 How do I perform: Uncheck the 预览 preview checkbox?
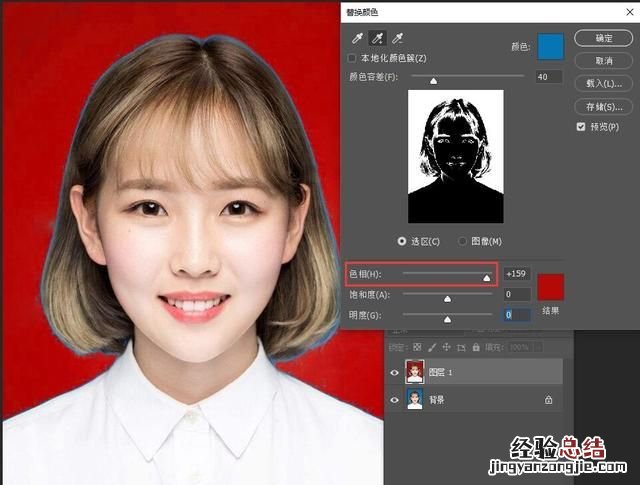(581, 127)
